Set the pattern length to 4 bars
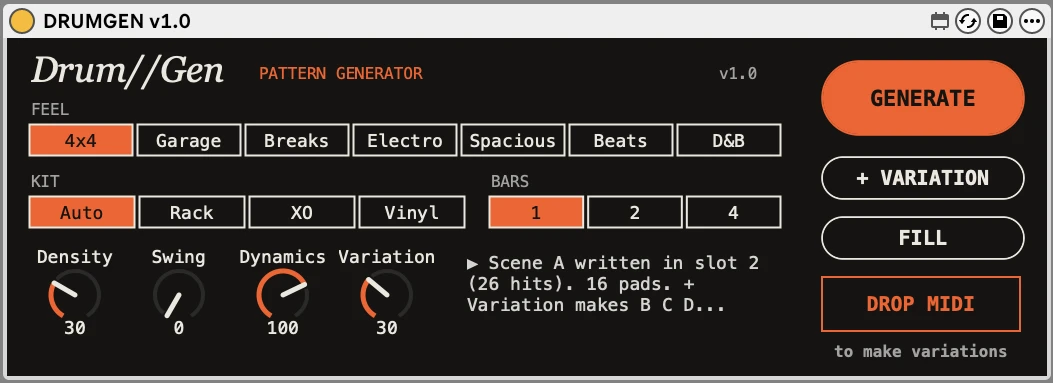 pos(733,212)
